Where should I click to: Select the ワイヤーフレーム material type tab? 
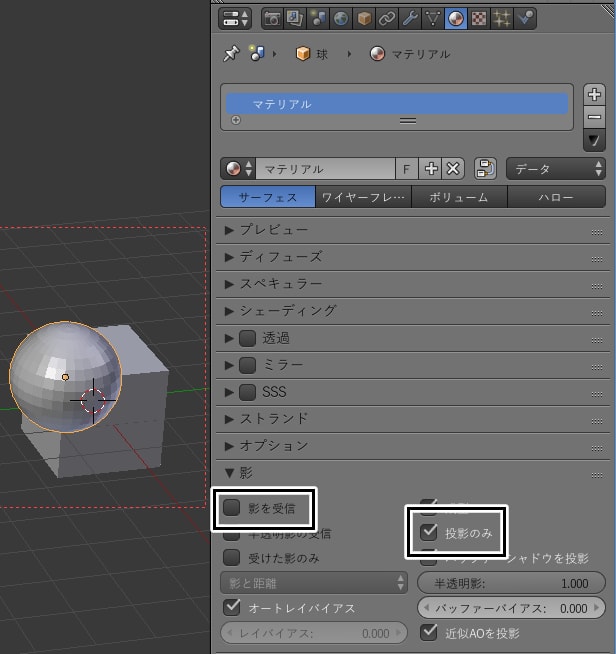click(363, 197)
